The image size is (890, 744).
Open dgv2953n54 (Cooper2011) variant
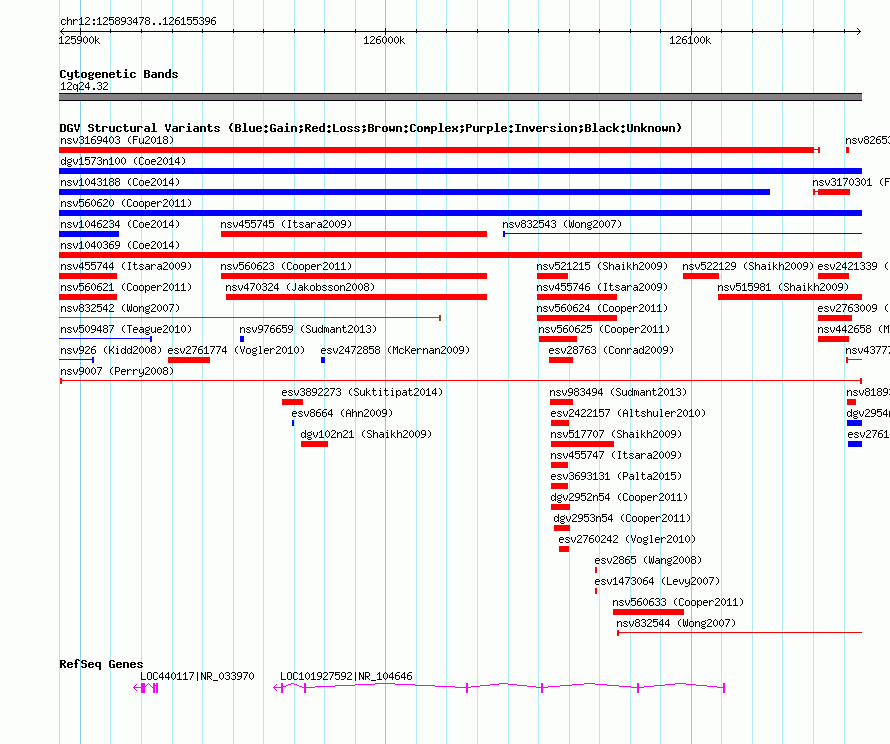pyautogui.click(x=622, y=518)
